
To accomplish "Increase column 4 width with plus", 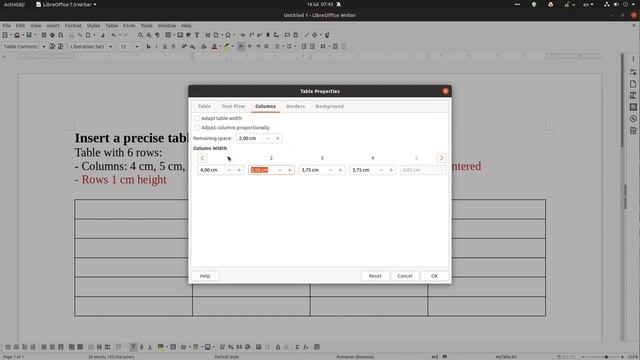I will [391, 170].
